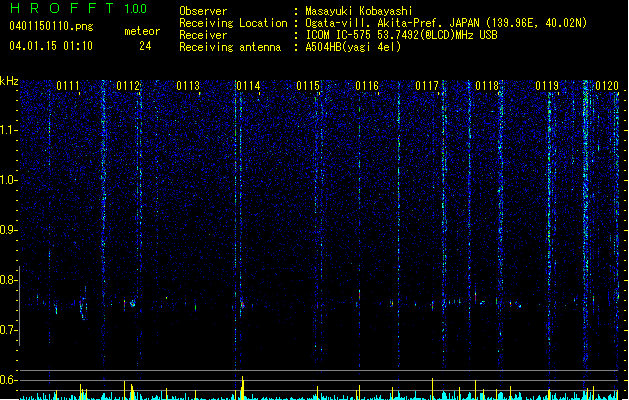
Task: Click the antenna value A504HB(yagi 4el)
Action: 353,47
